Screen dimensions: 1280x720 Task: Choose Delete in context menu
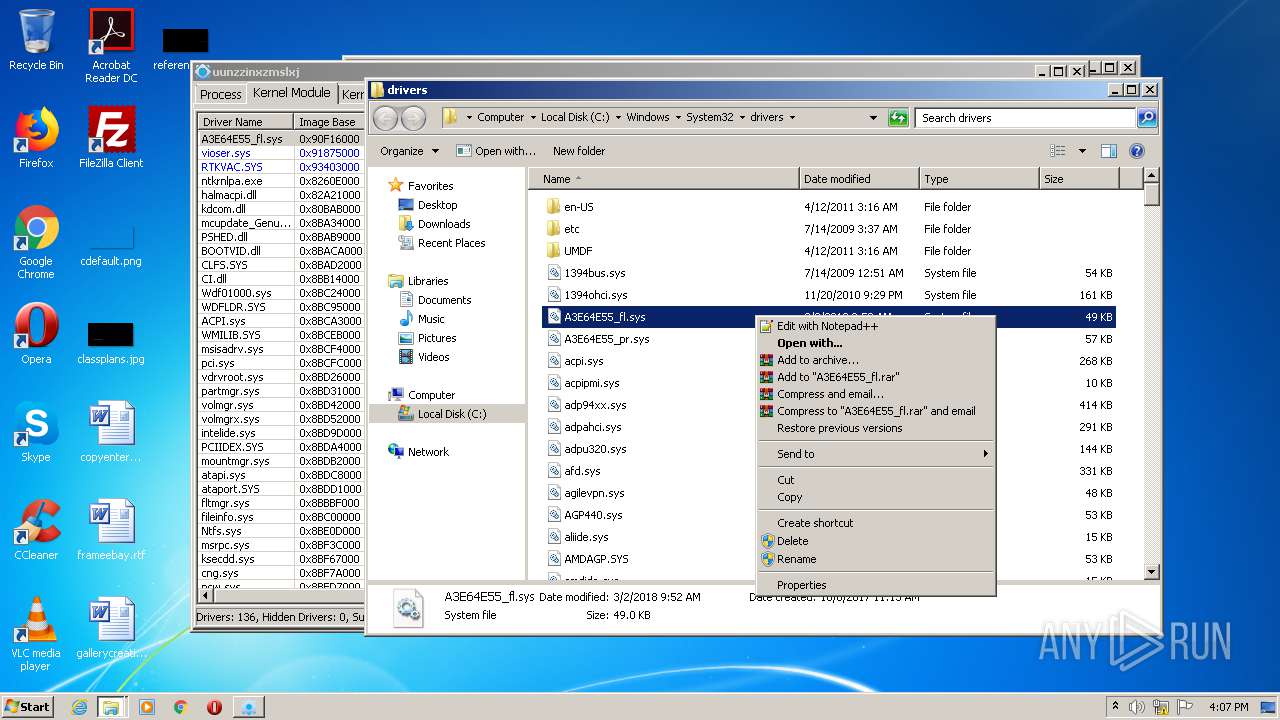click(x=875, y=541)
